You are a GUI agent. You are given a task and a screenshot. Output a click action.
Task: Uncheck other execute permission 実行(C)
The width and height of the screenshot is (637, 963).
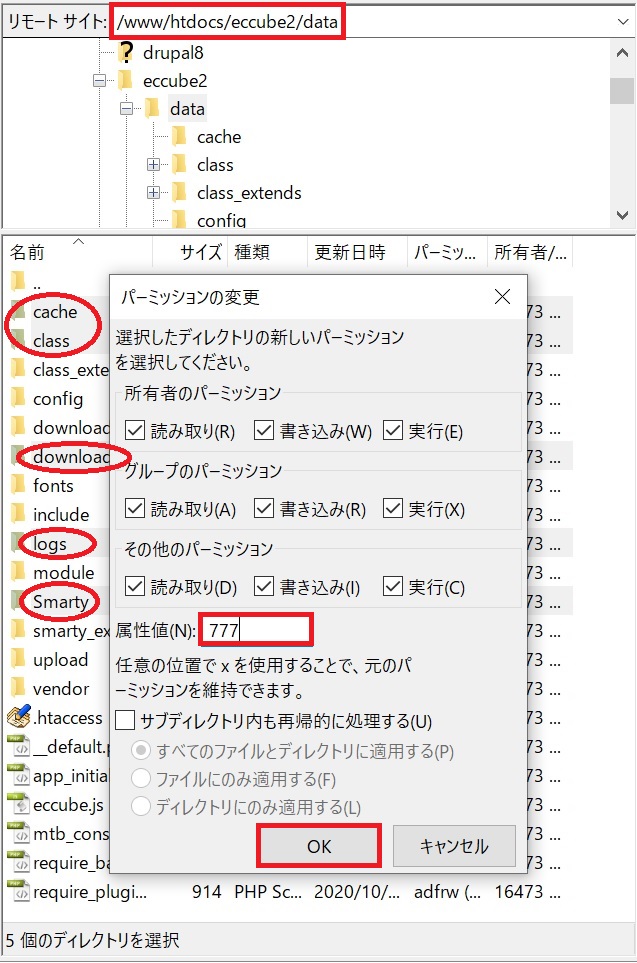point(393,587)
